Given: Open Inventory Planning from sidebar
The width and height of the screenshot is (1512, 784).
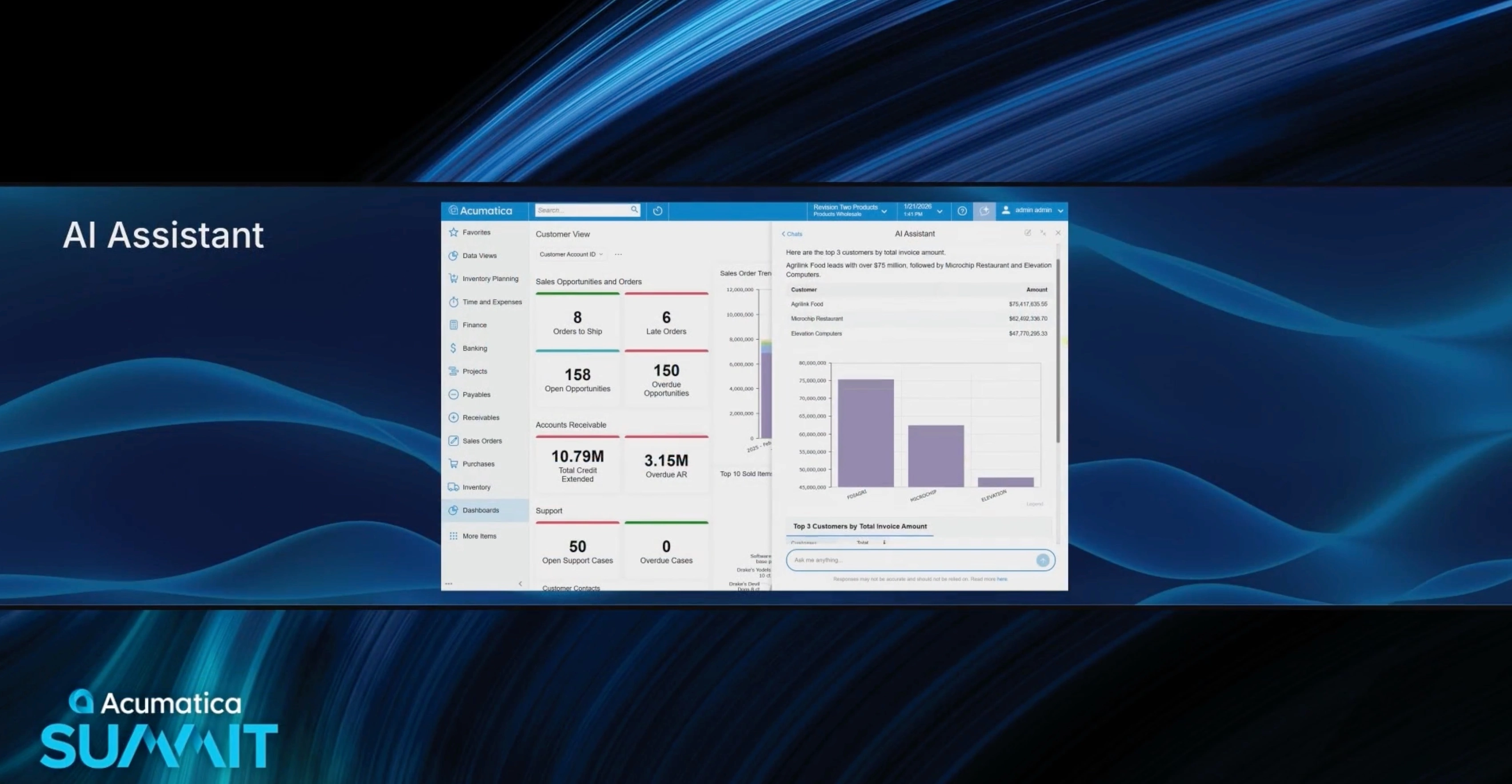Looking at the screenshot, I should pyautogui.click(x=490, y=278).
